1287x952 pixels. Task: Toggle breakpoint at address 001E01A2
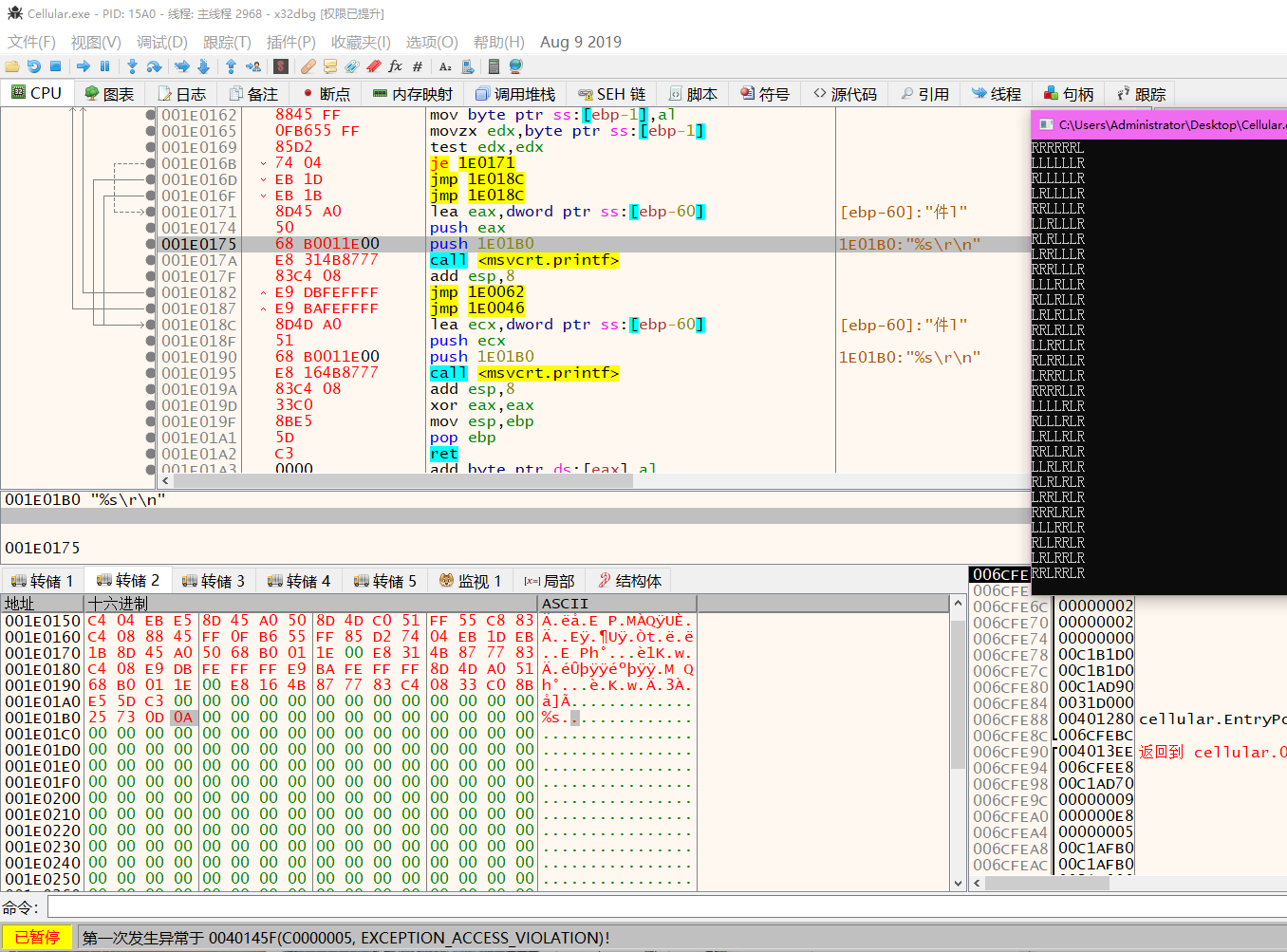point(151,454)
